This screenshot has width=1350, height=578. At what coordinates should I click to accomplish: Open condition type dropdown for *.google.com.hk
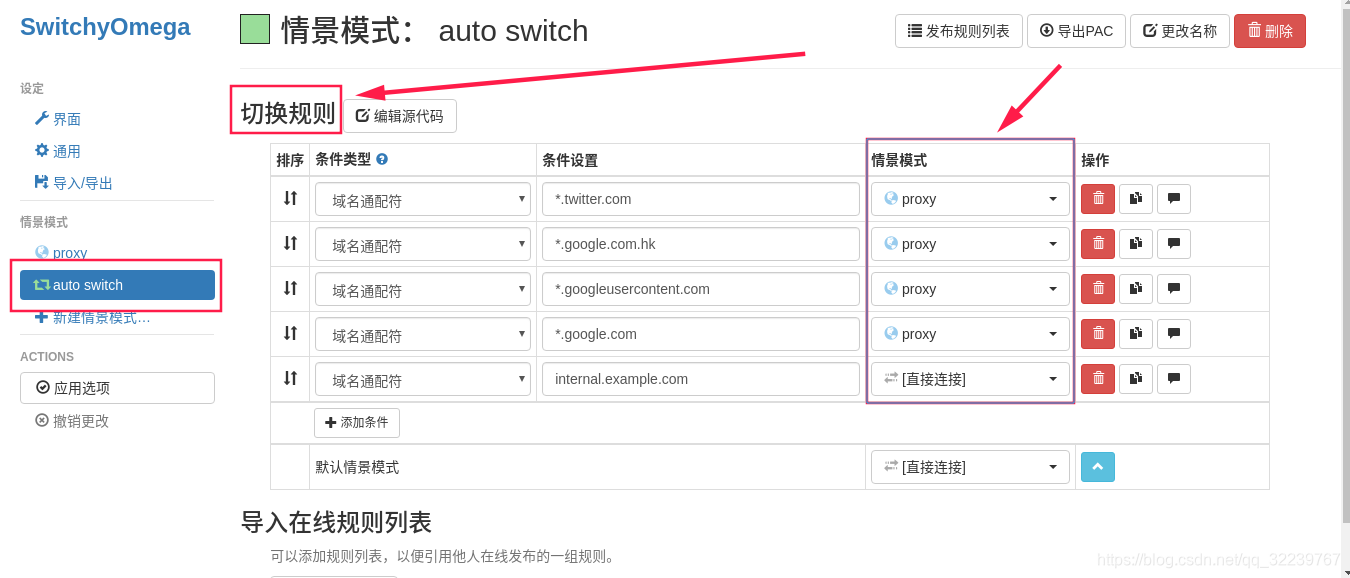[x=423, y=244]
